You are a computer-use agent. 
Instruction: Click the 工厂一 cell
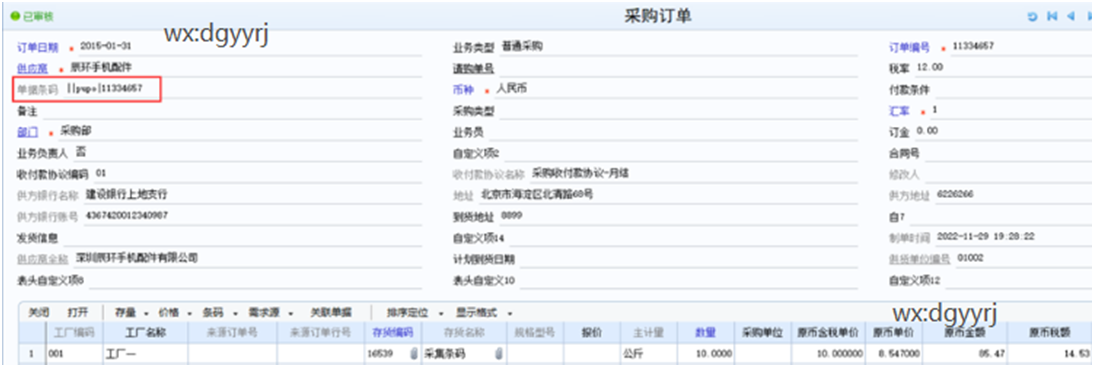pos(145,354)
